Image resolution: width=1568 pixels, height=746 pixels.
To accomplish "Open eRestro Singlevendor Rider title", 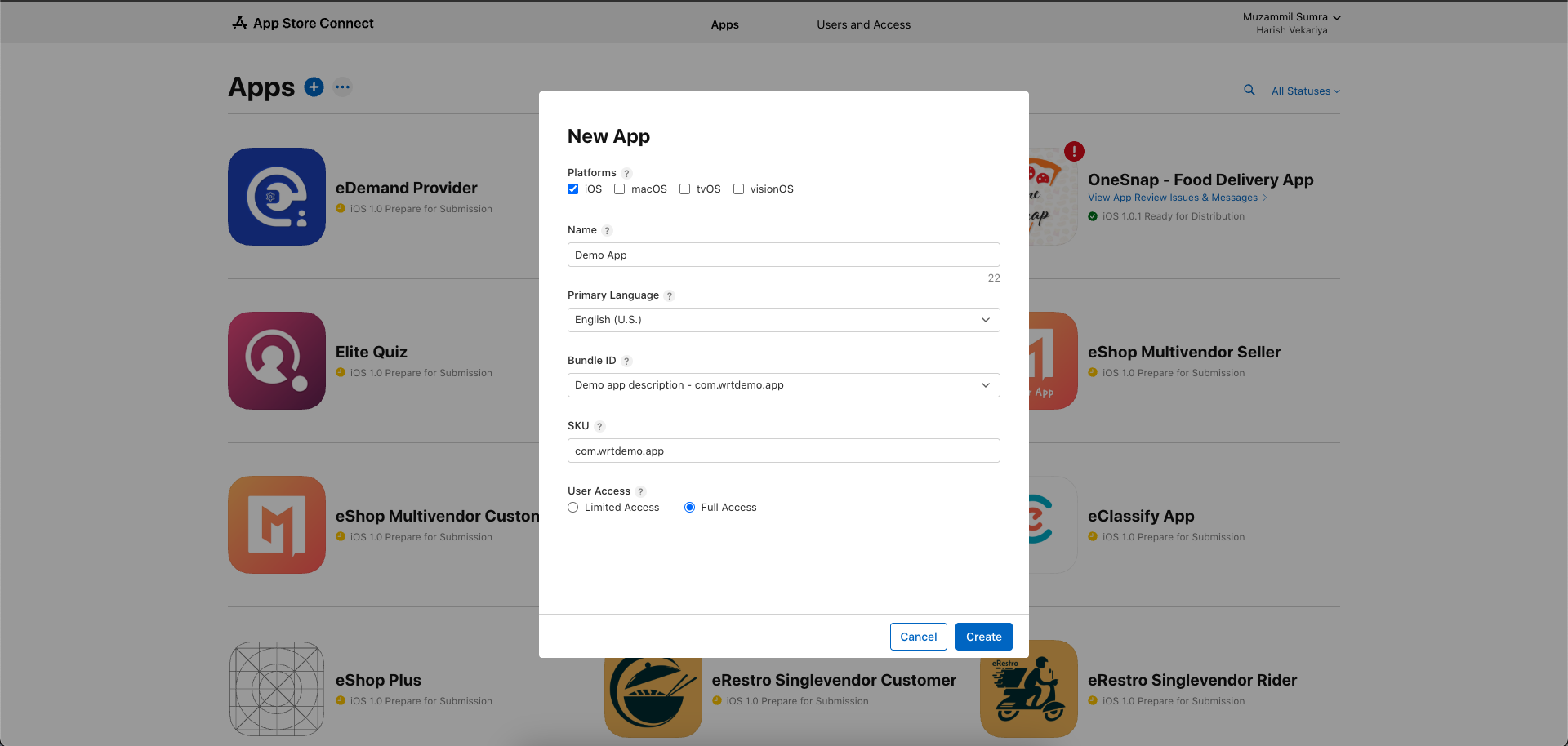I will point(1192,680).
